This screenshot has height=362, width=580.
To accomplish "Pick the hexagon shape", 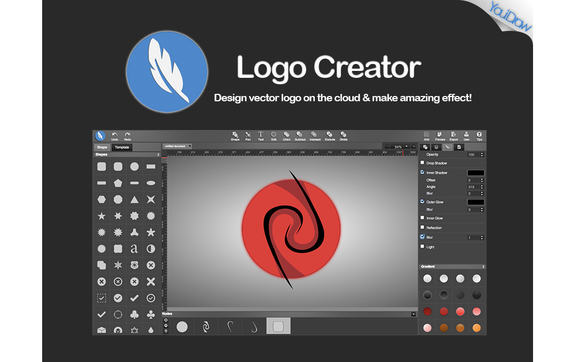I will (101, 200).
